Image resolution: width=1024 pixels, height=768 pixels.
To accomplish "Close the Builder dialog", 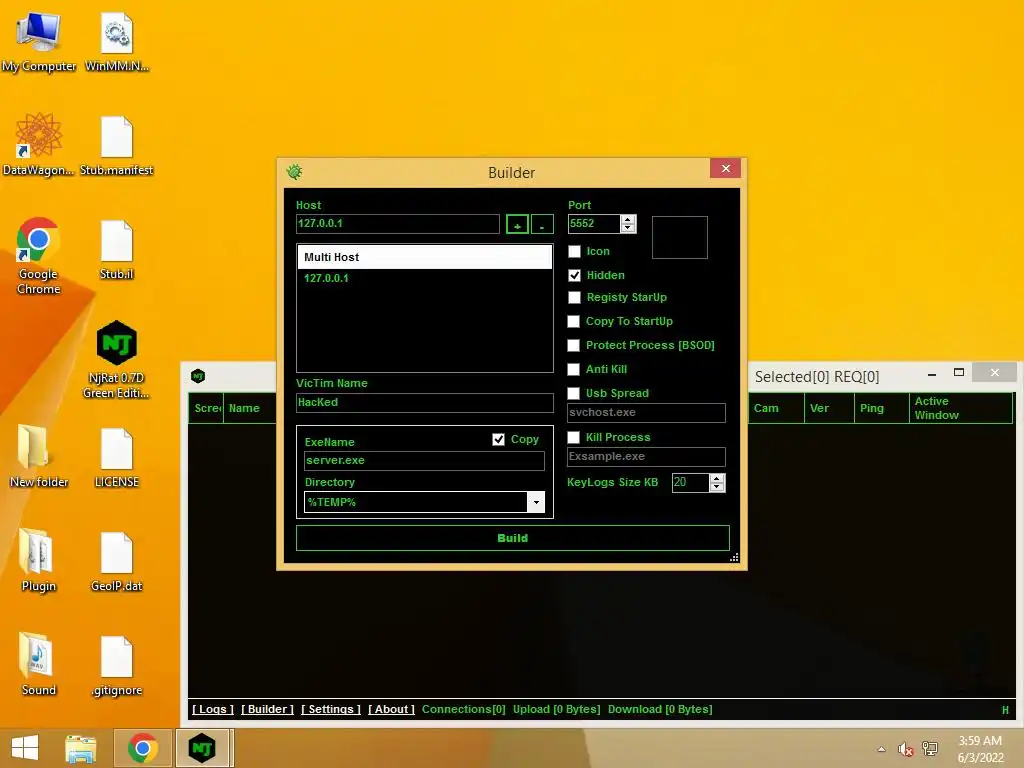I will point(726,168).
